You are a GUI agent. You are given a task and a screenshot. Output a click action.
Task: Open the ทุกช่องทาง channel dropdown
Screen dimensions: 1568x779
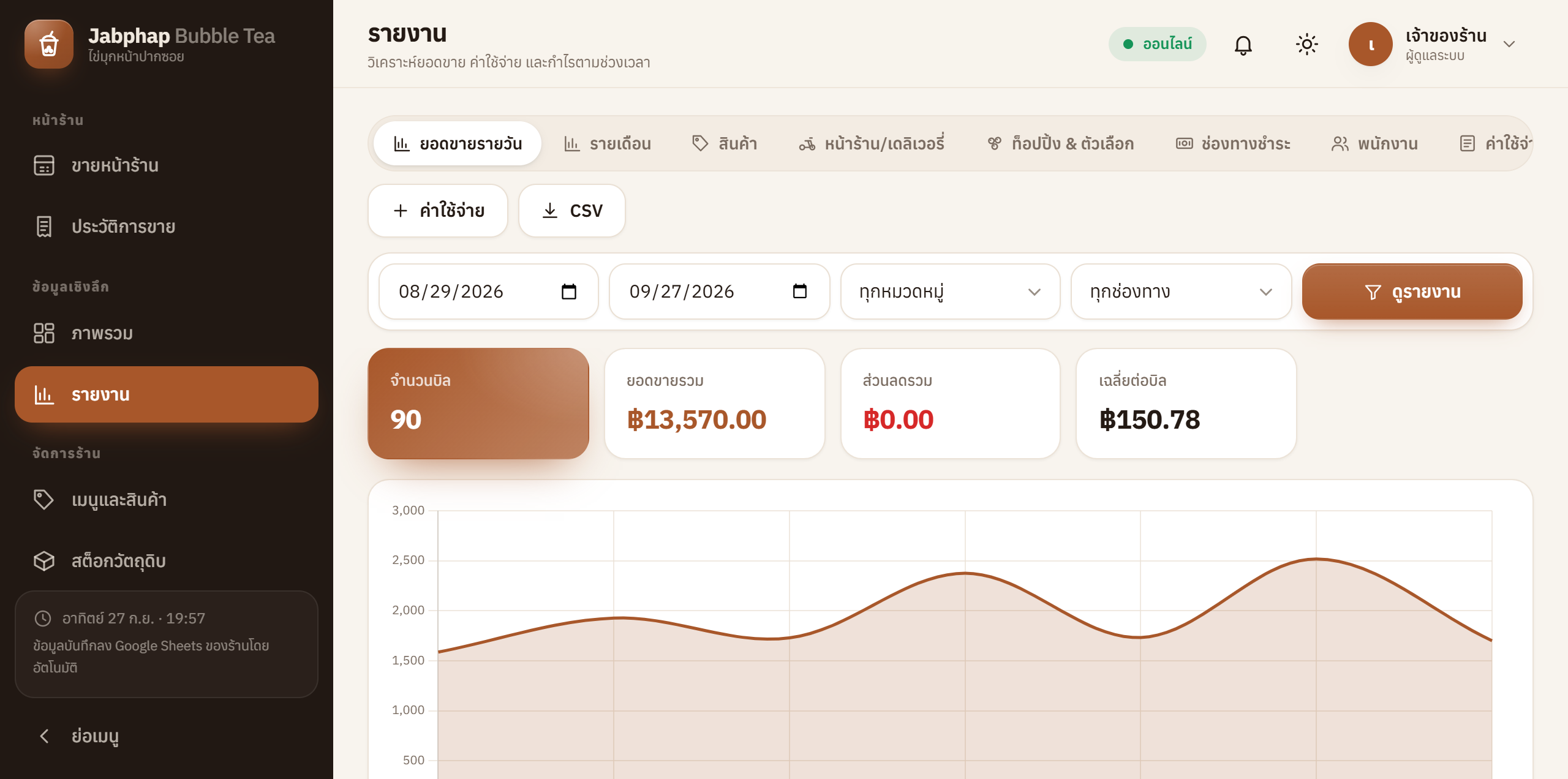[x=1182, y=292]
